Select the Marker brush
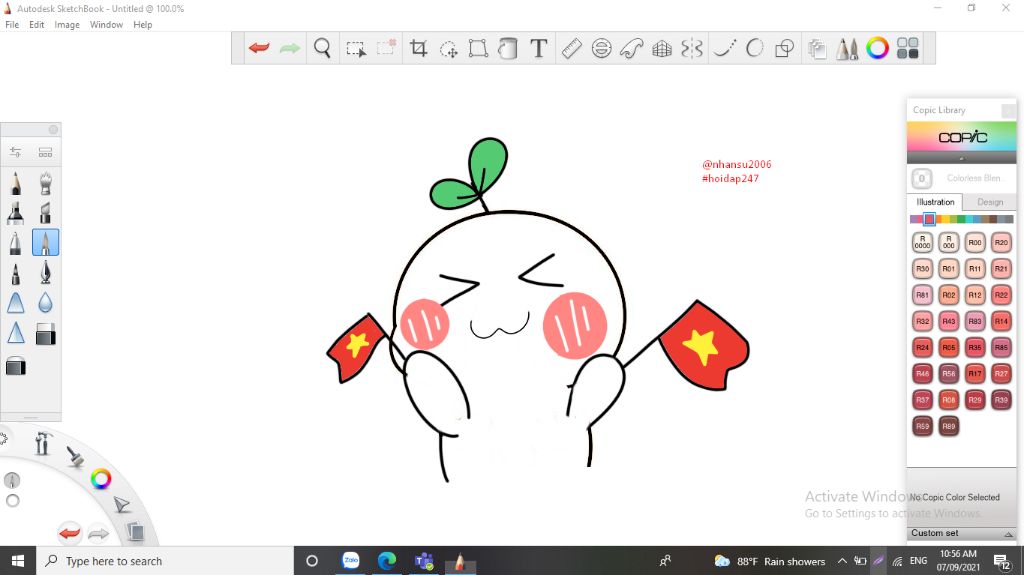Screen dimensions: 1024x575 [16, 212]
